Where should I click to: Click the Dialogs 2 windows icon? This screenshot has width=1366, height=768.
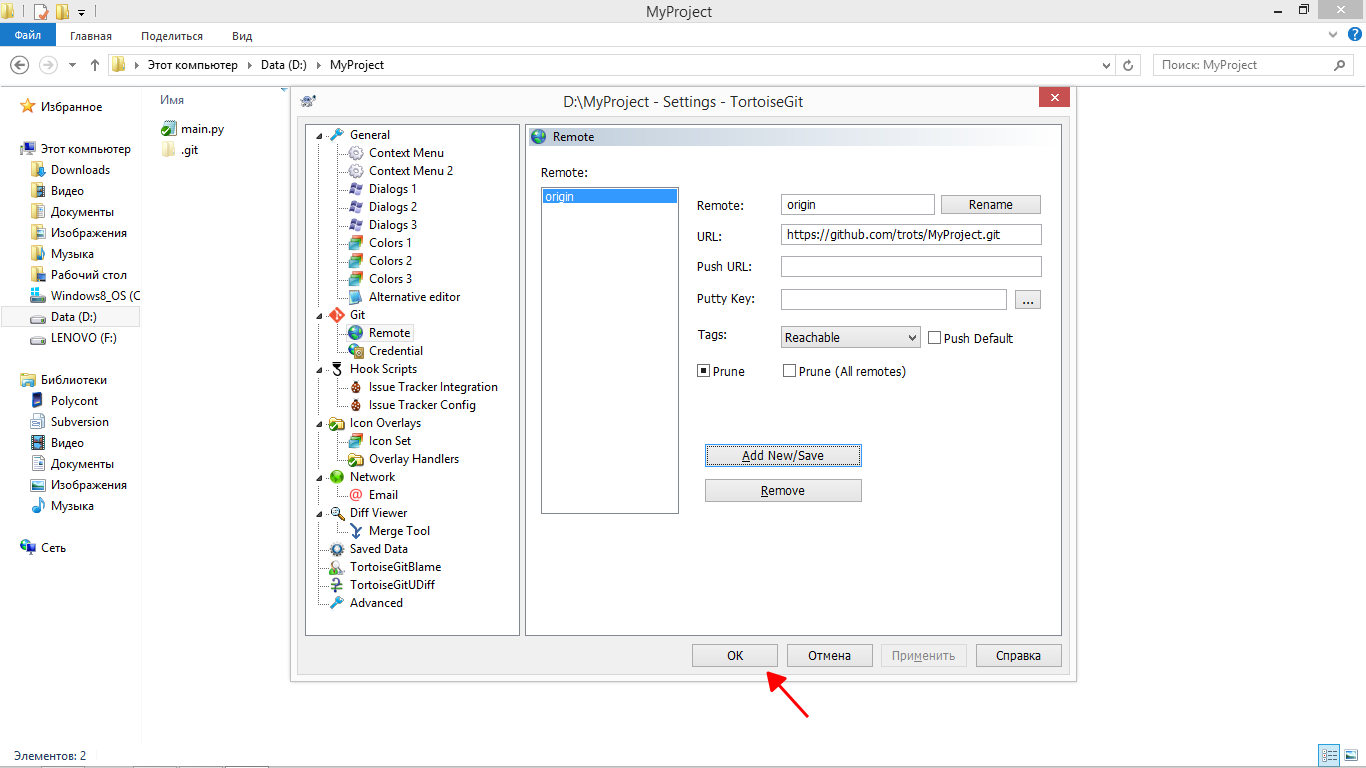pyautogui.click(x=356, y=207)
